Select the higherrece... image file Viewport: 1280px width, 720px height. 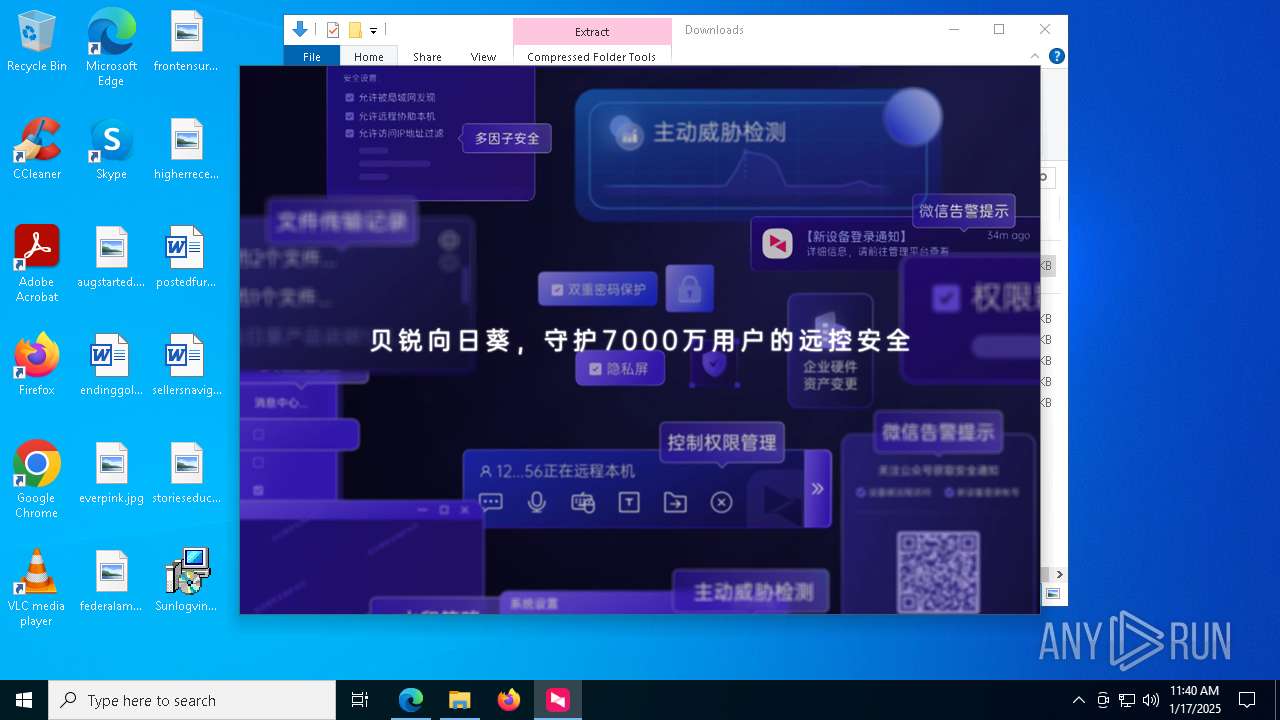(186, 150)
